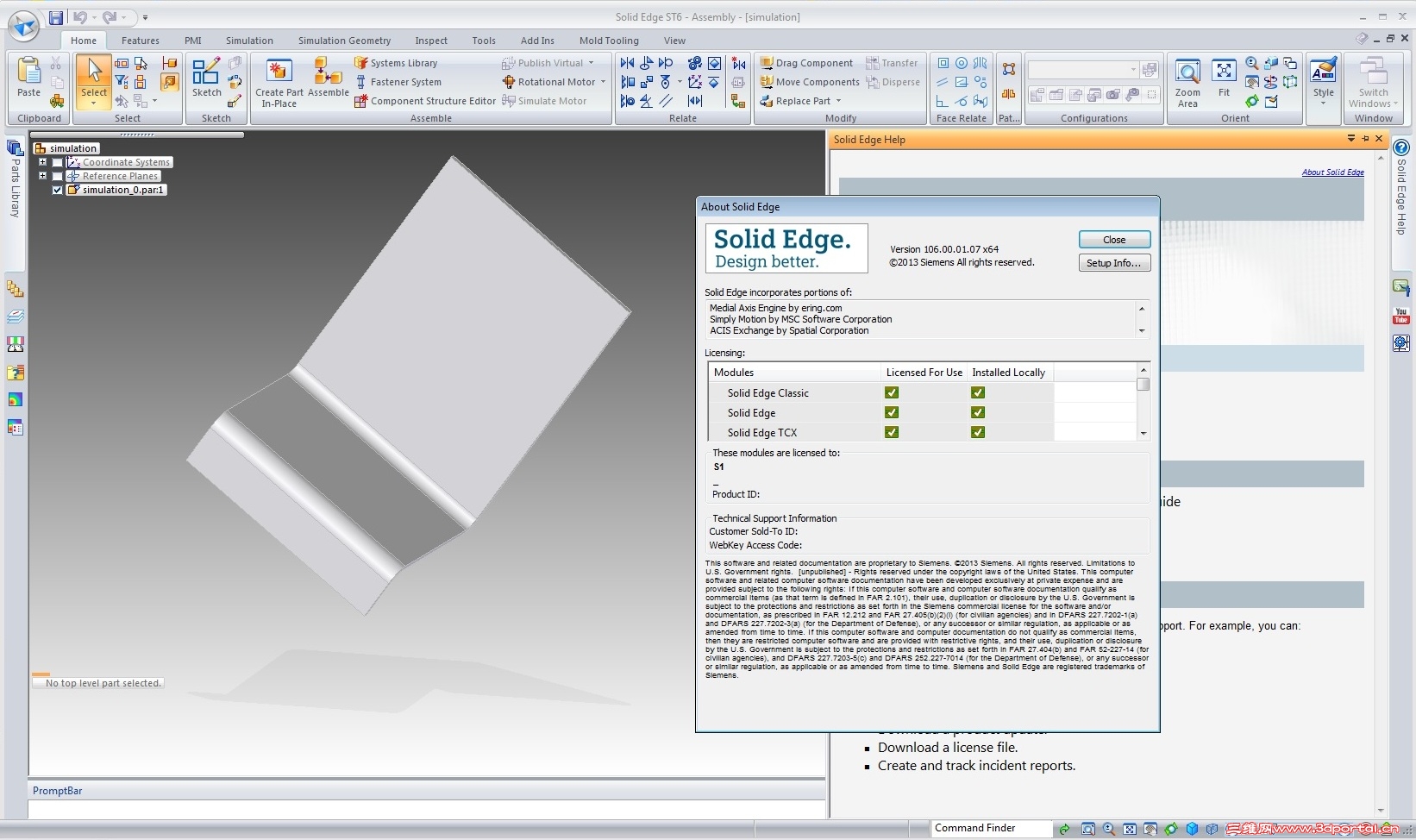Click the Undo icon in quick access toolbar
The image size is (1416, 840).
(79, 17)
